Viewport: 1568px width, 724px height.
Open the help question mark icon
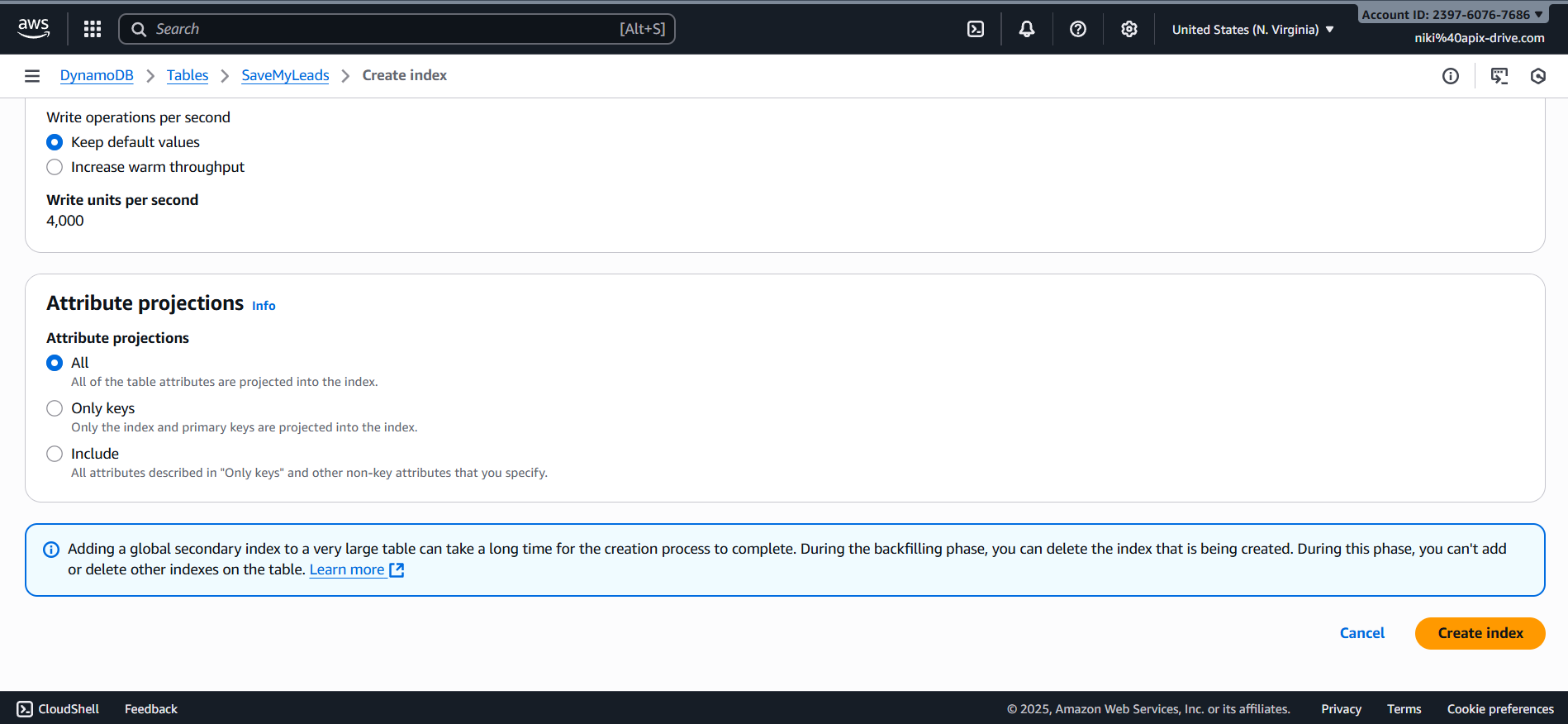click(1078, 29)
